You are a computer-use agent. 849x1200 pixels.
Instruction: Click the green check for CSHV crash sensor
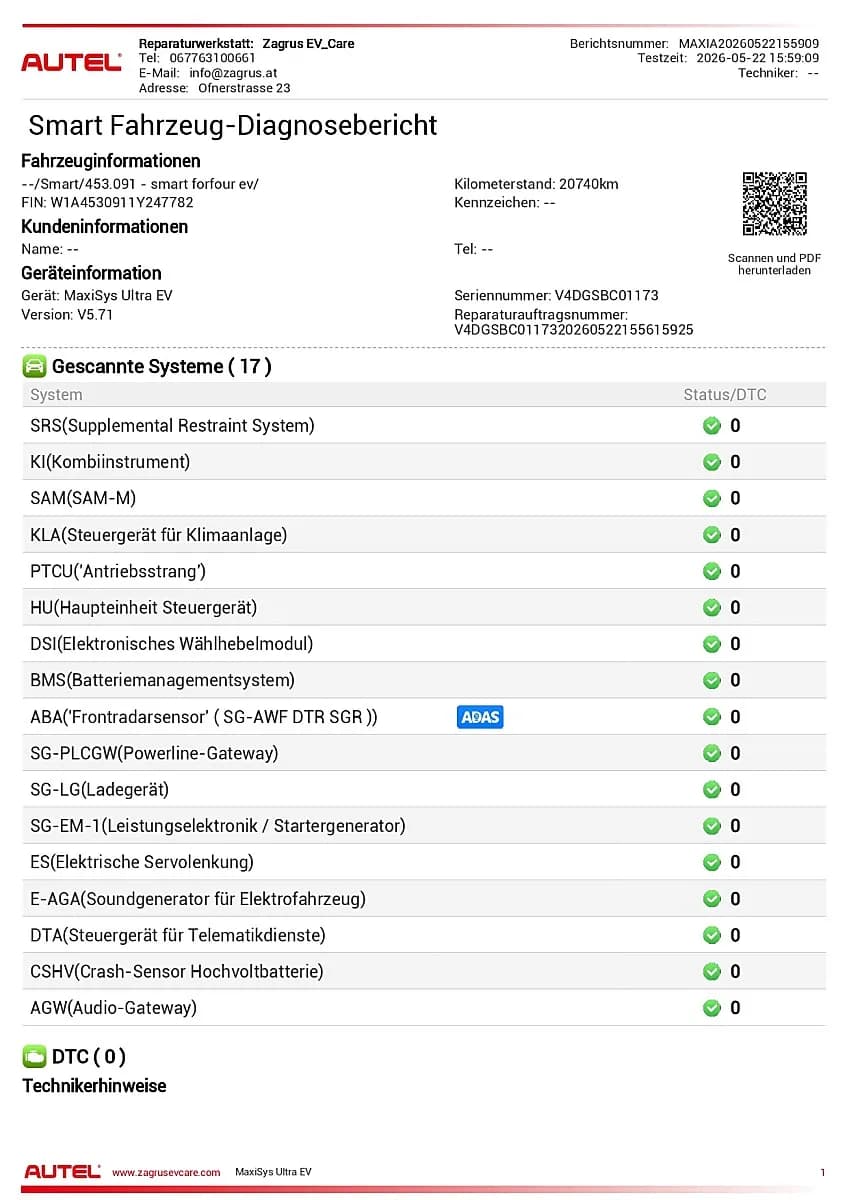[712, 972]
